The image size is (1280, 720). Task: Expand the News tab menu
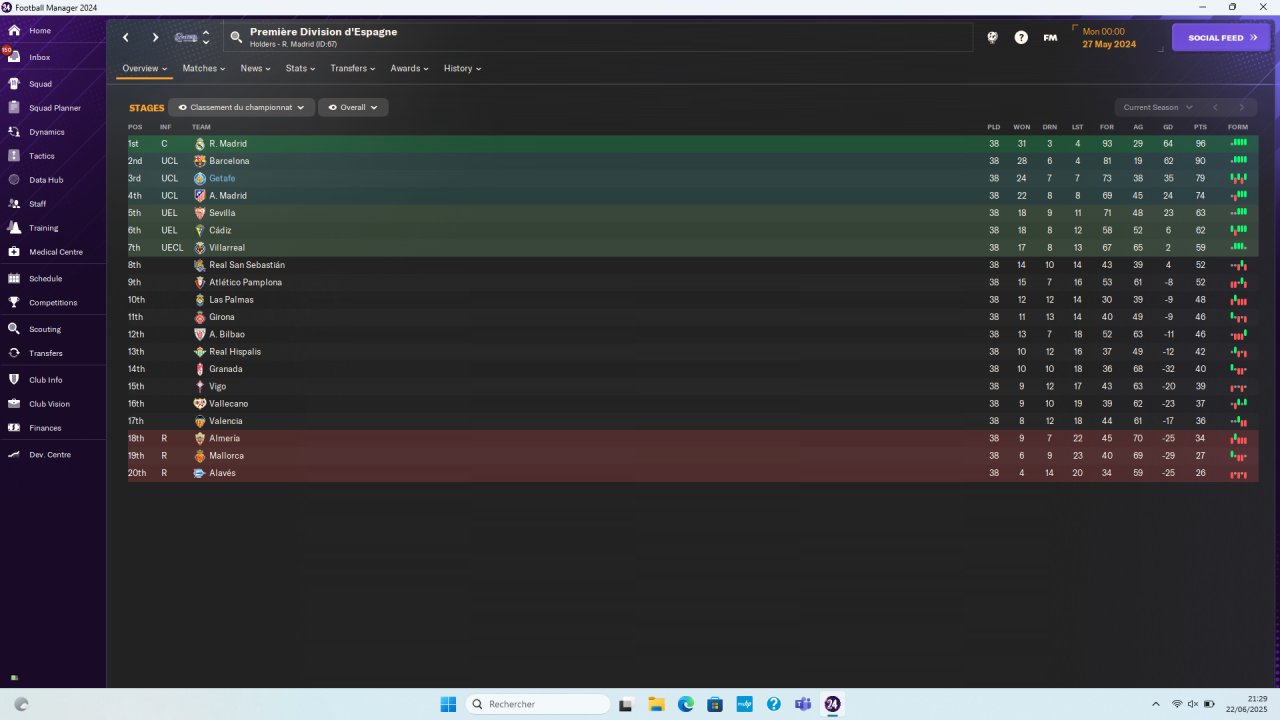(255, 69)
